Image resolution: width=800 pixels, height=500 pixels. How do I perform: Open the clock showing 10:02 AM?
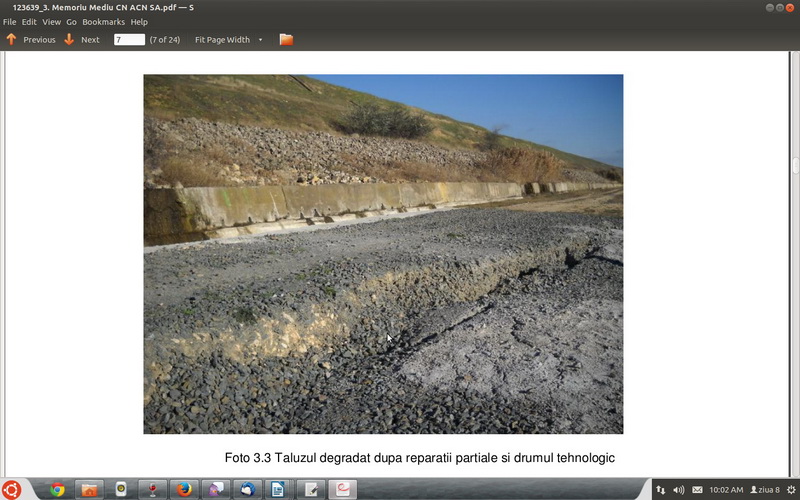[726, 490]
